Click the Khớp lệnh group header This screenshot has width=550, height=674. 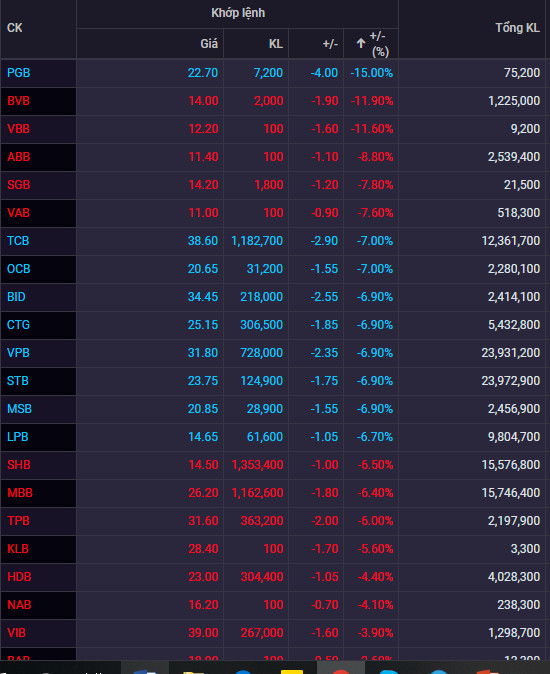[x=238, y=13]
